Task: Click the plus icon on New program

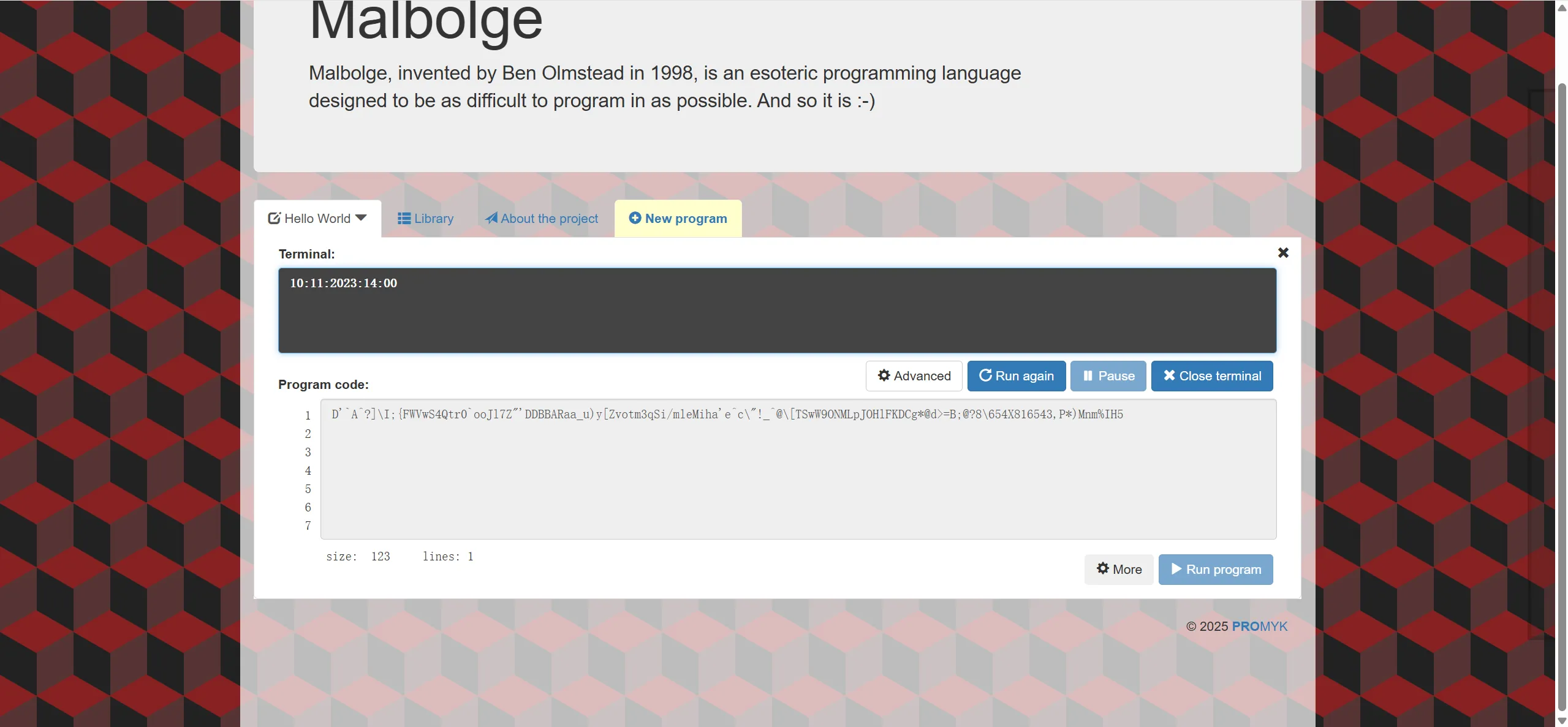Action: [x=635, y=218]
